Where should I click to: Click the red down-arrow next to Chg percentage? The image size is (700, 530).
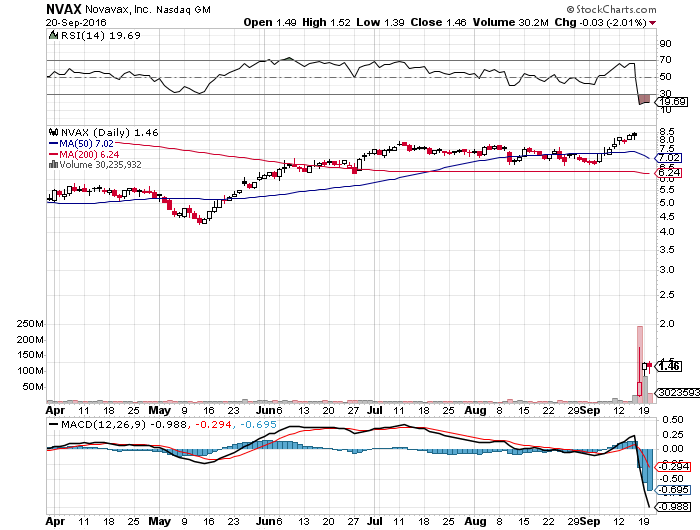[x=653, y=23]
